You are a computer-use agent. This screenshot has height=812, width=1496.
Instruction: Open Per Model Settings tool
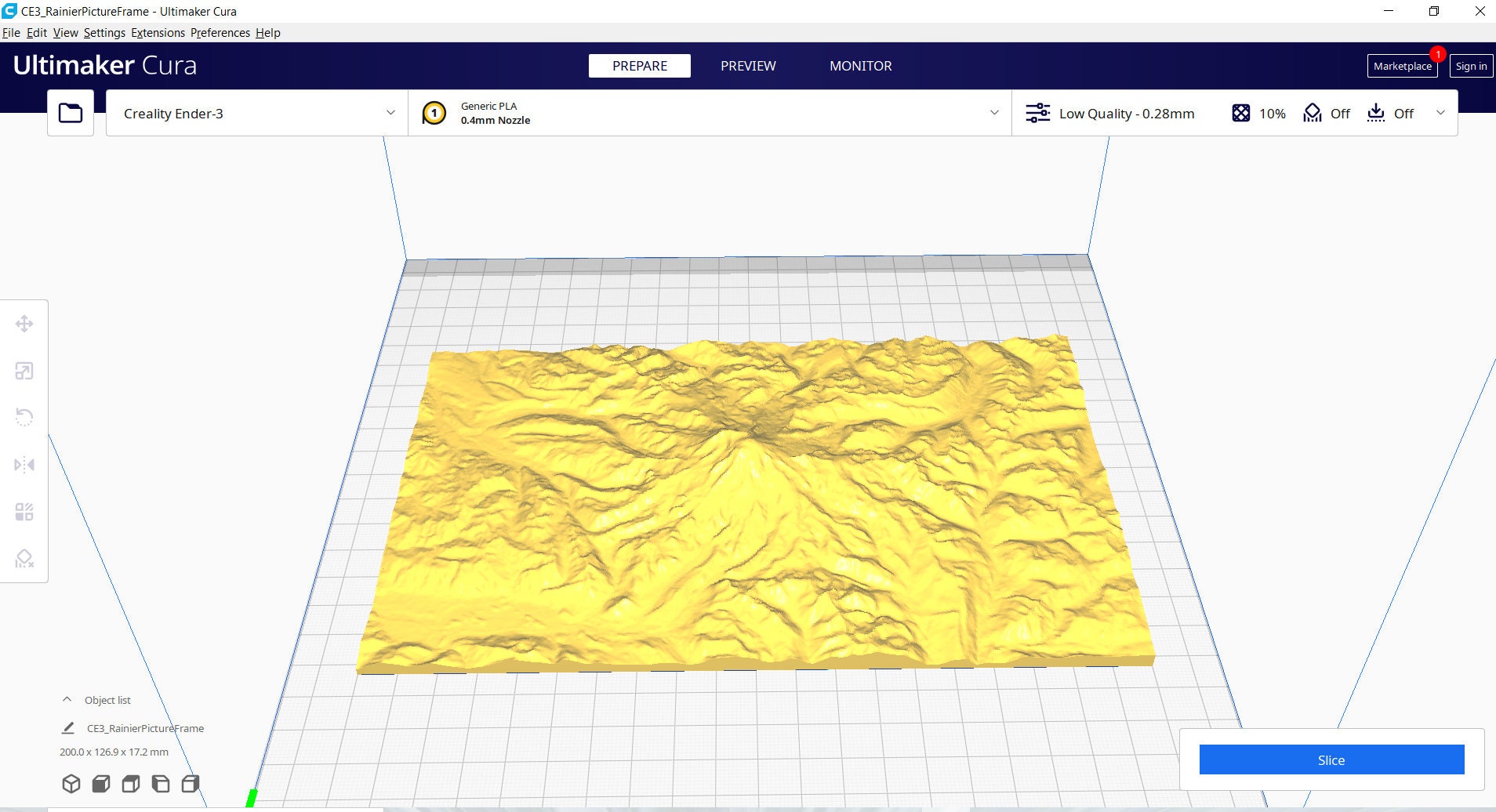coord(24,512)
